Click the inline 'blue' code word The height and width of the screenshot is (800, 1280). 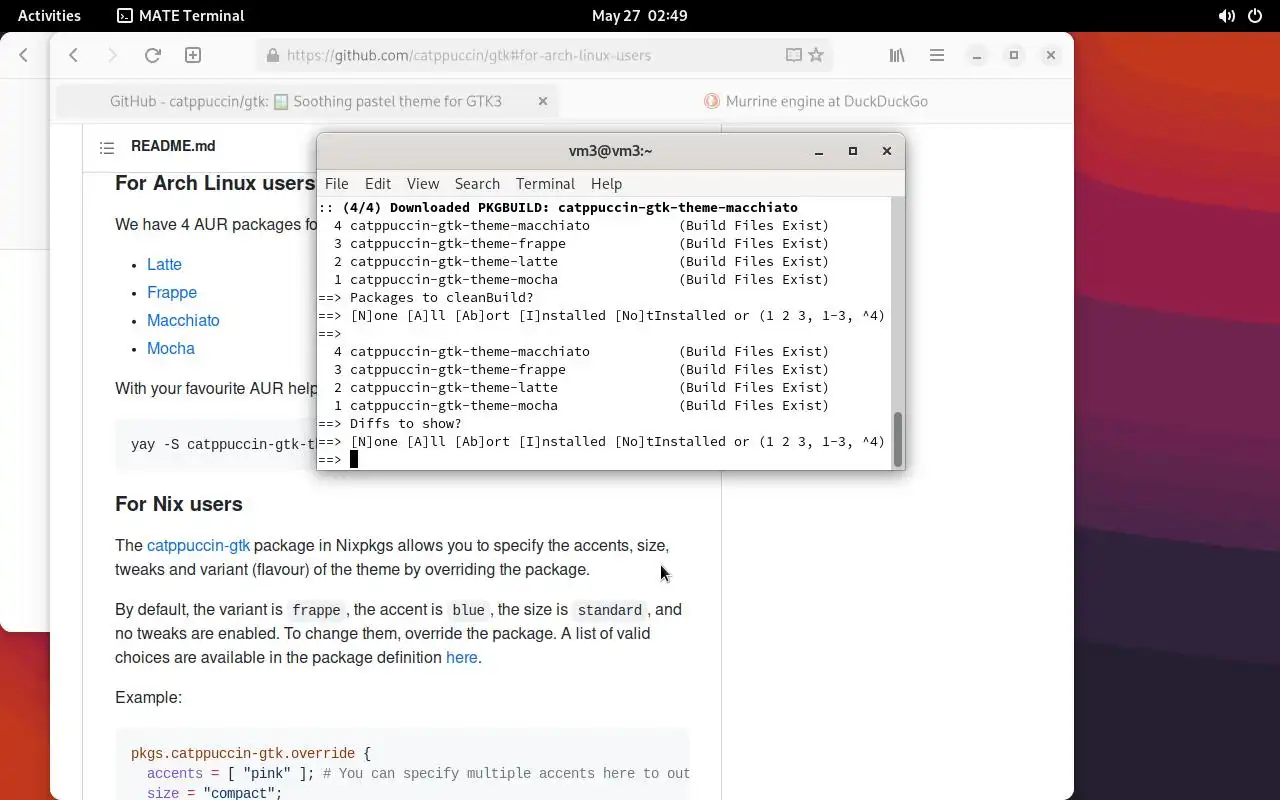point(468,610)
